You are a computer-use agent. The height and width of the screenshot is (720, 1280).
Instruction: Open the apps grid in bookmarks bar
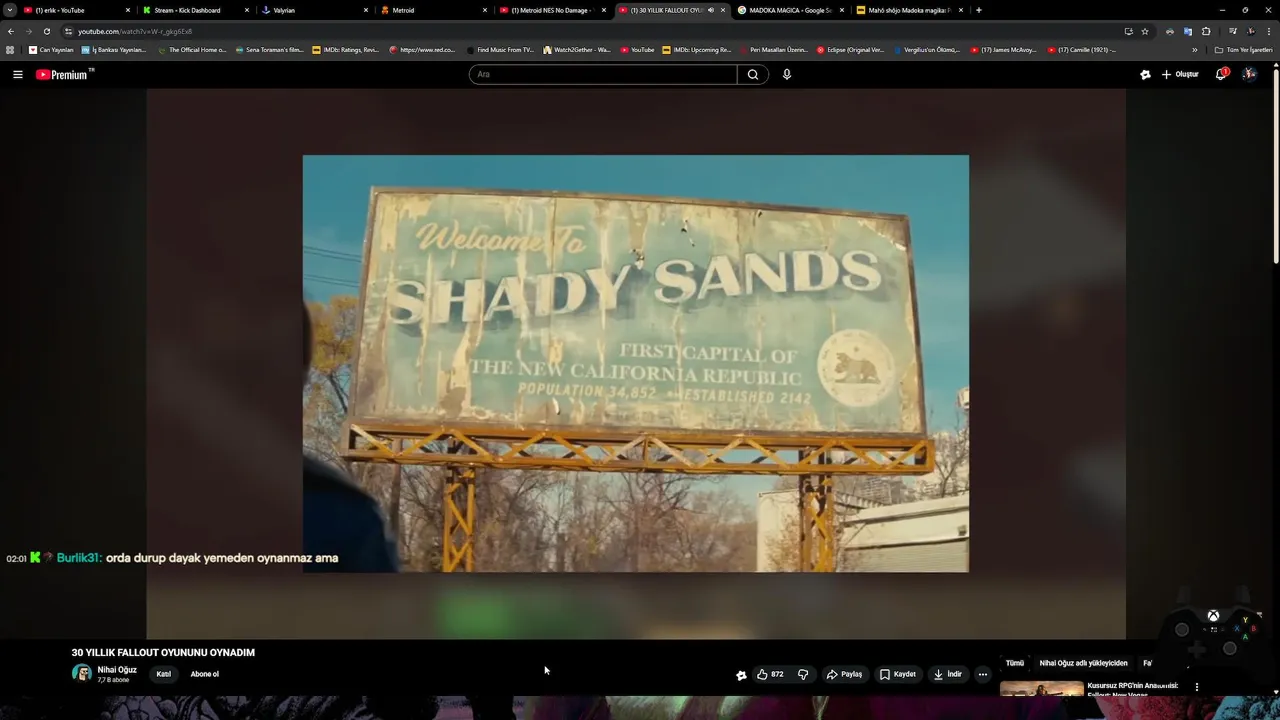(x=10, y=50)
